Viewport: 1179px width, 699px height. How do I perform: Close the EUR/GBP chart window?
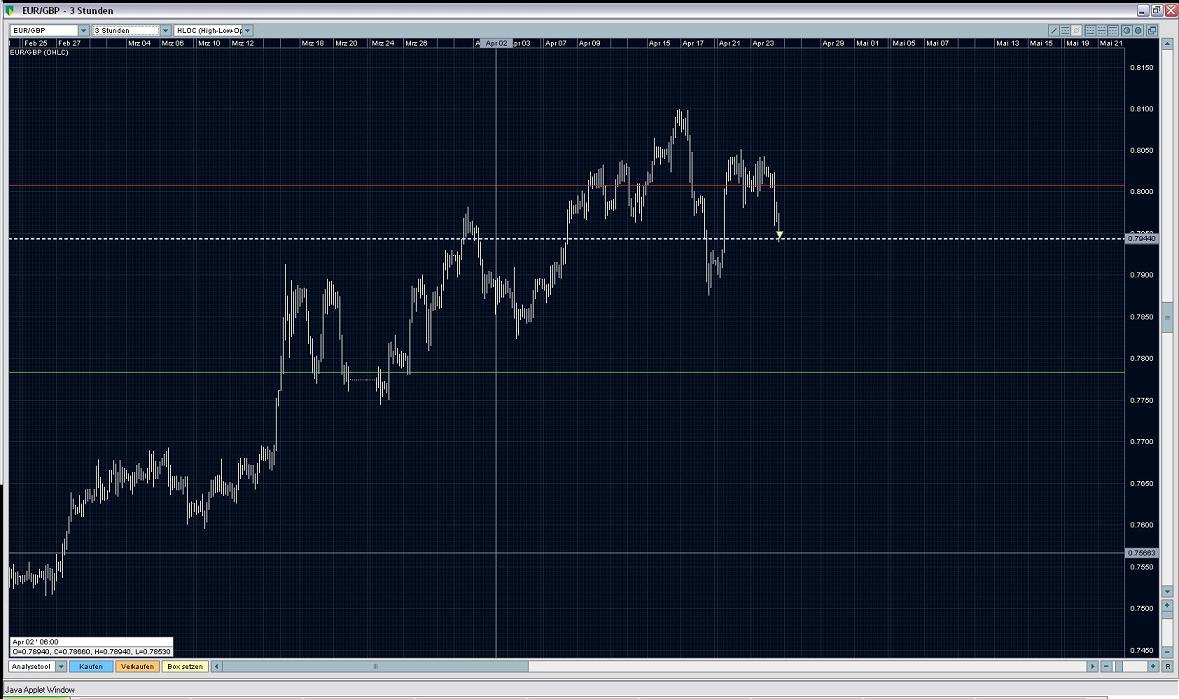click(1171, 11)
